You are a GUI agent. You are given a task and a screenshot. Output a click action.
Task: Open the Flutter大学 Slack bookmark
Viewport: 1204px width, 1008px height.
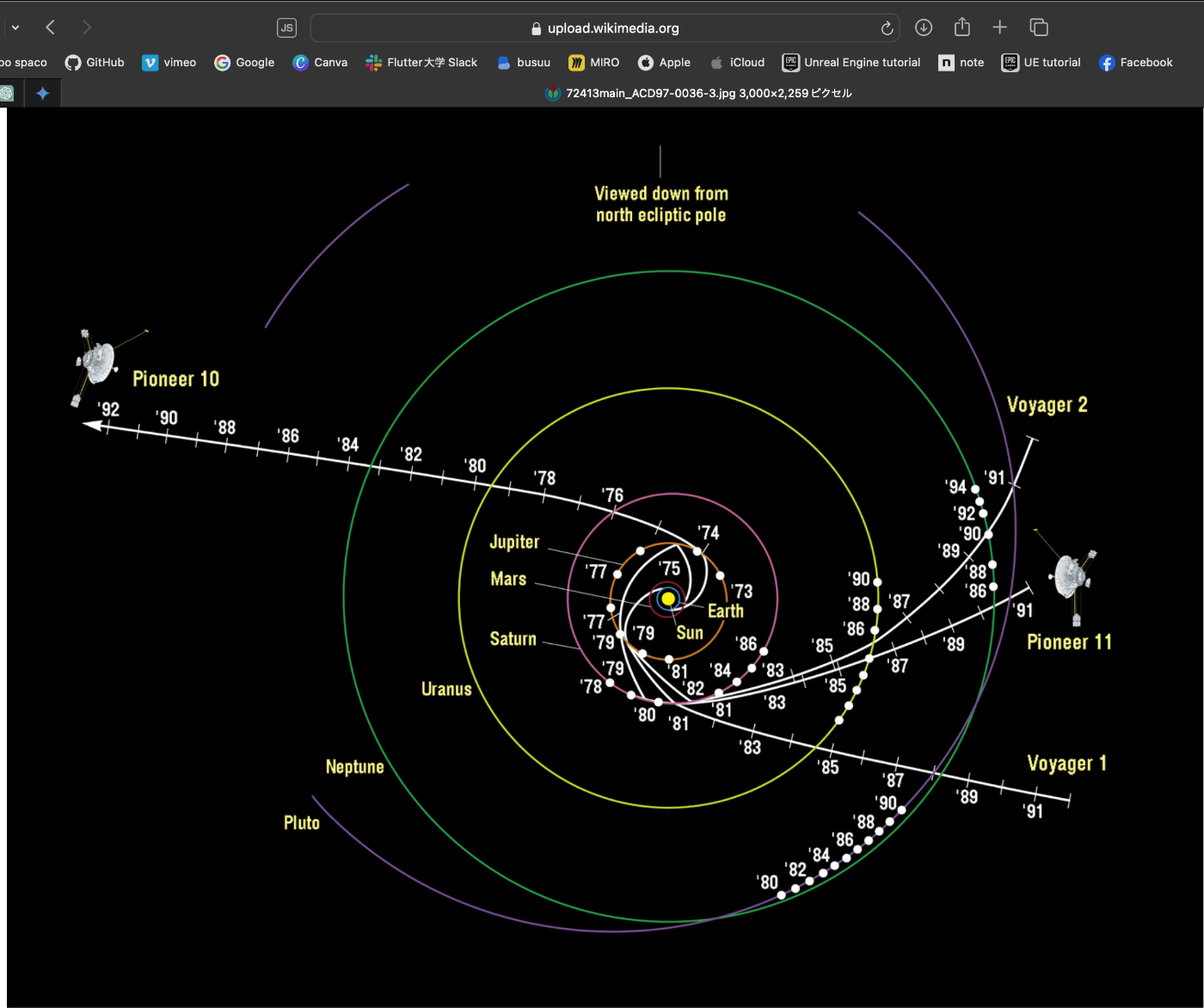[x=421, y=62]
